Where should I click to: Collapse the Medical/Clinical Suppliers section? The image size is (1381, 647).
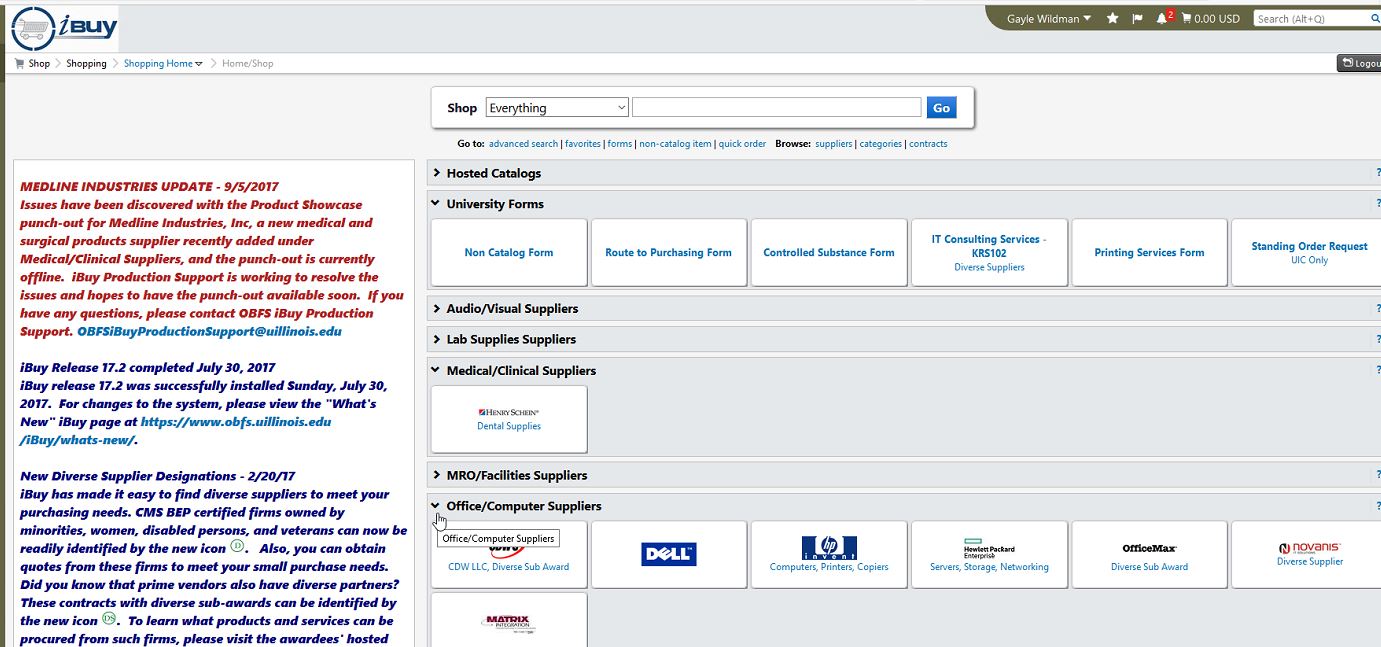click(436, 370)
